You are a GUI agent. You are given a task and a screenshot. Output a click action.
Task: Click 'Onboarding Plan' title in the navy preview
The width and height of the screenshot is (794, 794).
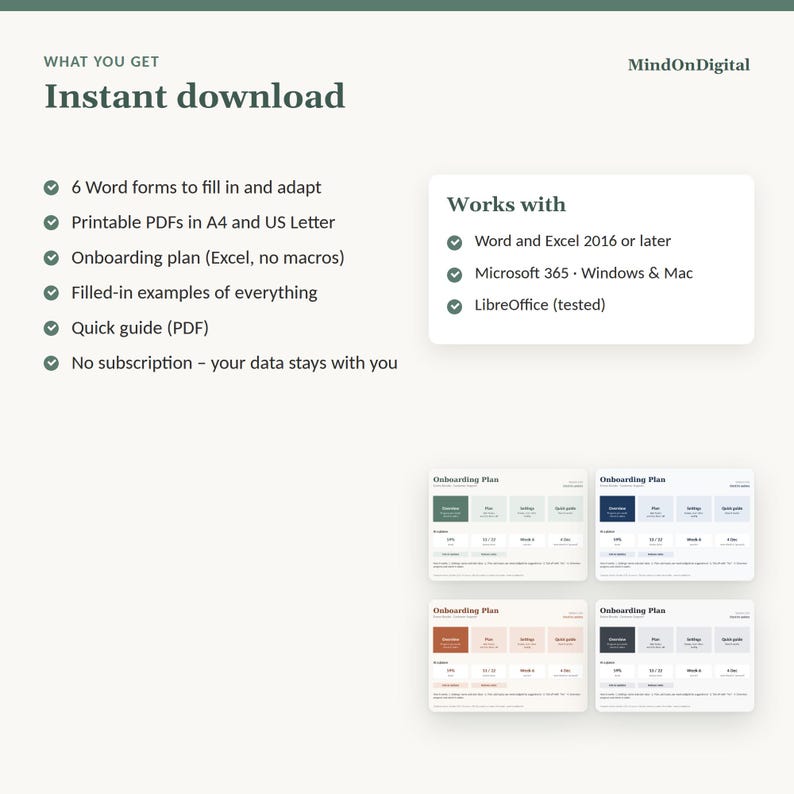pos(632,480)
